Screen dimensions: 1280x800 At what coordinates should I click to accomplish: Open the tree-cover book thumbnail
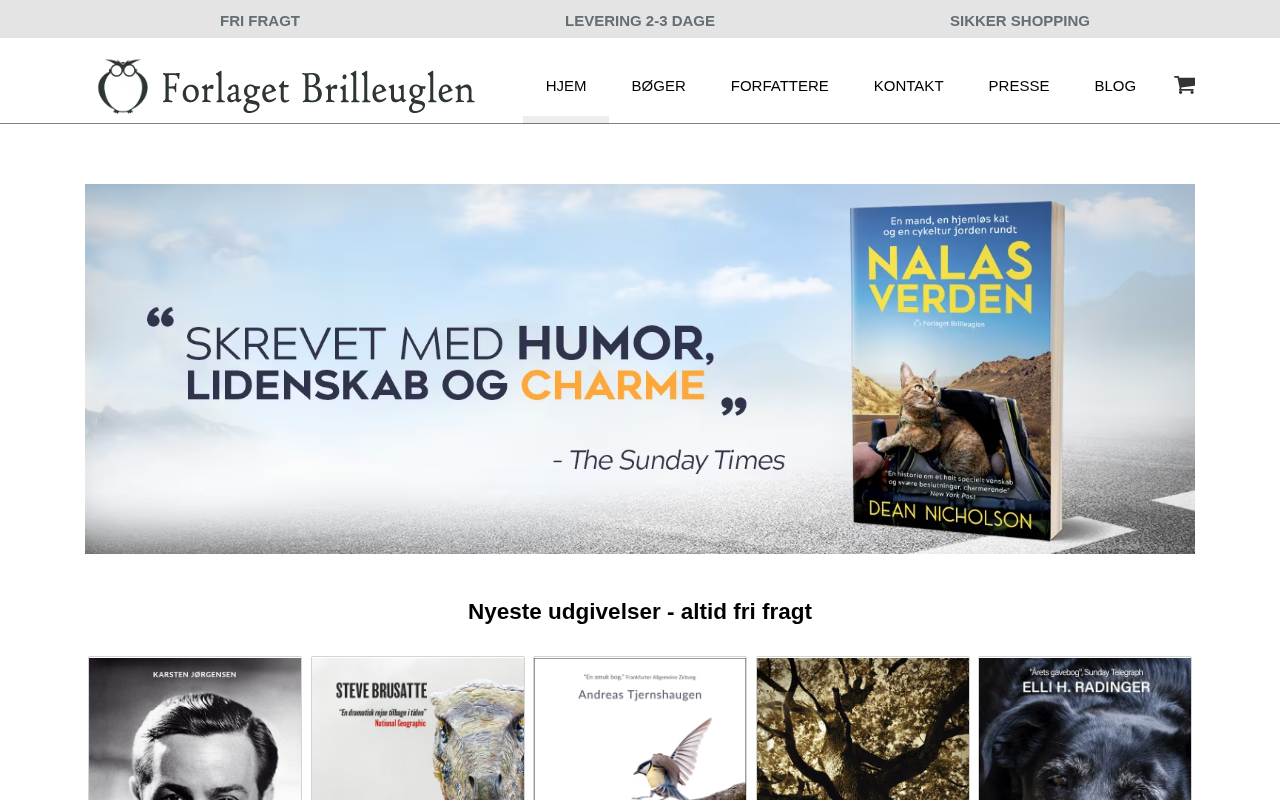point(863,729)
